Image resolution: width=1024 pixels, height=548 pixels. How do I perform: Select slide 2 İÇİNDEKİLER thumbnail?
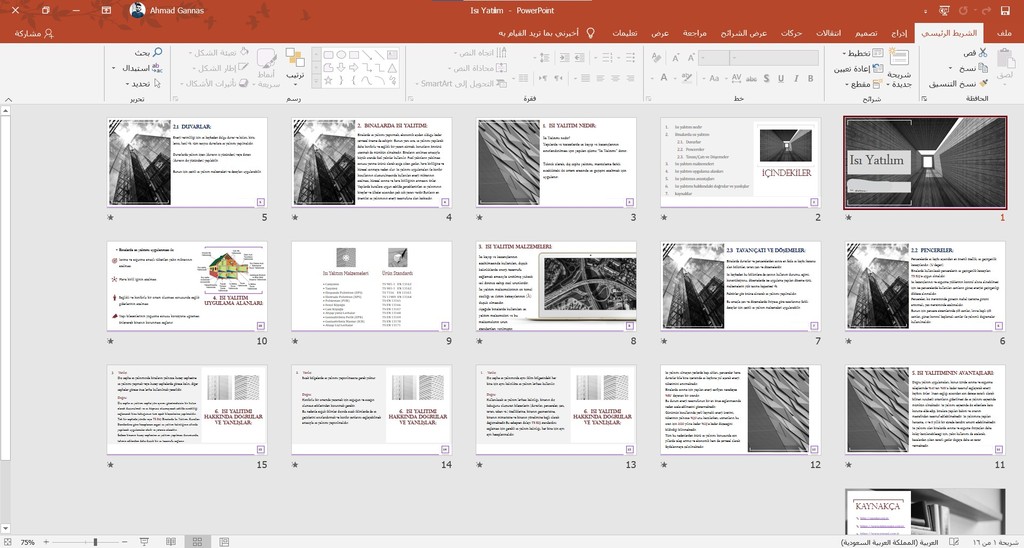(x=741, y=163)
